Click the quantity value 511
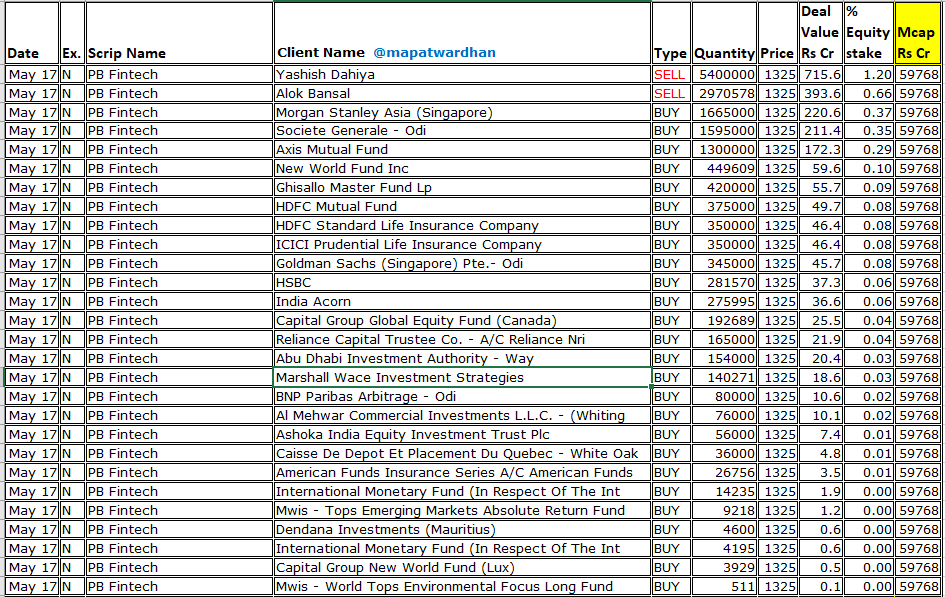Image resolution: width=945 pixels, height=597 pixels. coord(742,587)
